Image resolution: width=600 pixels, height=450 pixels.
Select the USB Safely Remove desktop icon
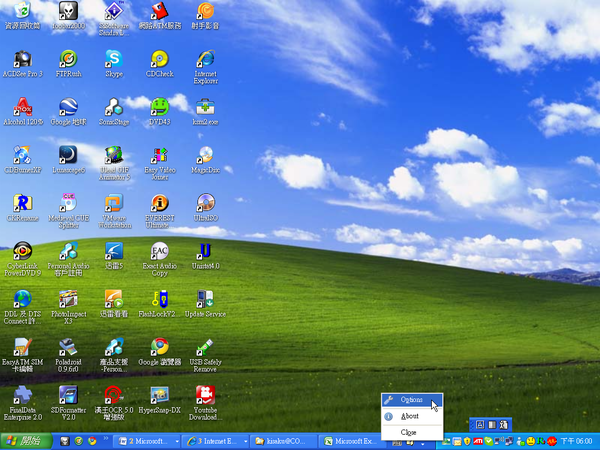tap(206, 356)
